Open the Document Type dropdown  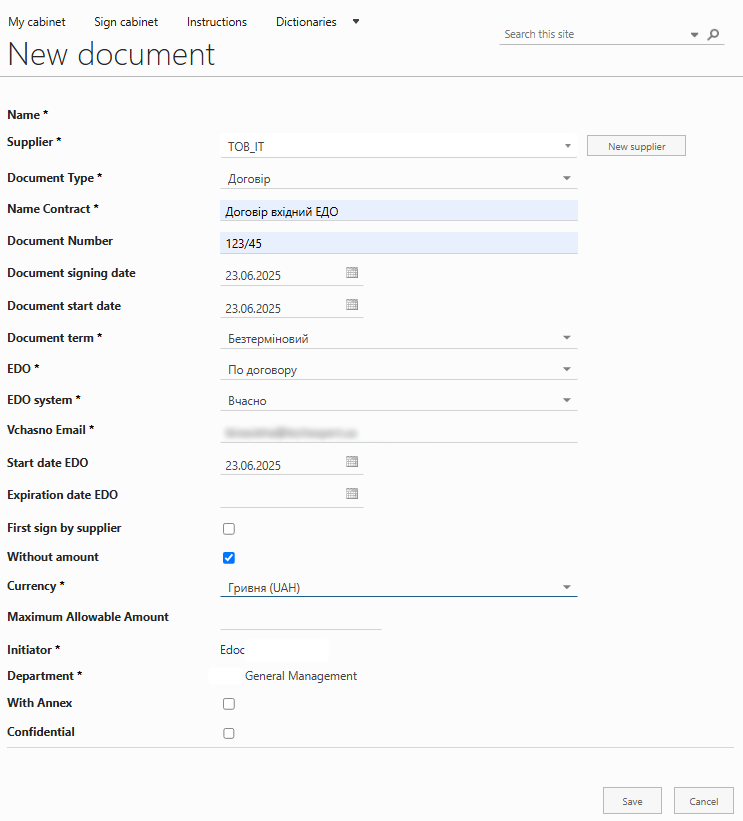398,179
